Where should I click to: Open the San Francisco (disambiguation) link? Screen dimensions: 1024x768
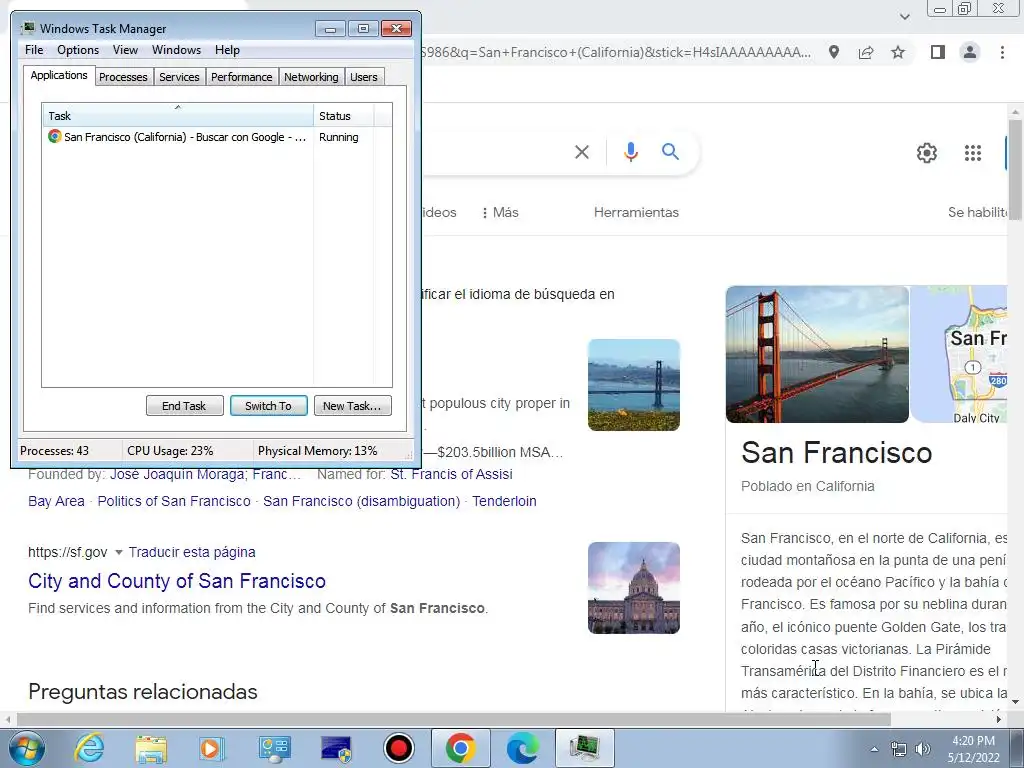pyautogui.click(x=361, y=501)
